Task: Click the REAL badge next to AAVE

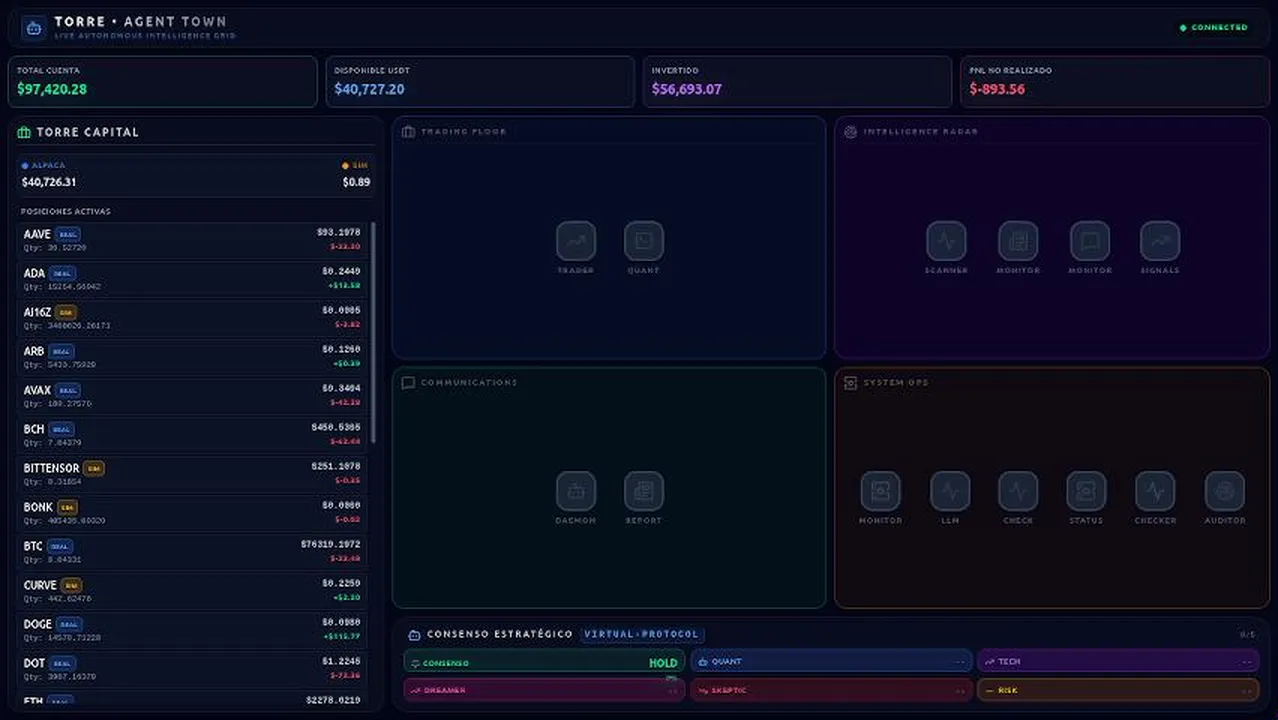Action: [x=68, y=234]
